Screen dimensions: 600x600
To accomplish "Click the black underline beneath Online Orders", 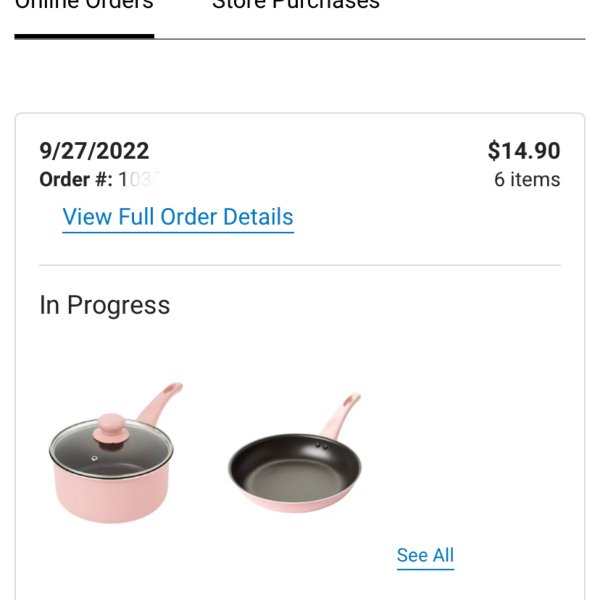I will coord(84,36).
